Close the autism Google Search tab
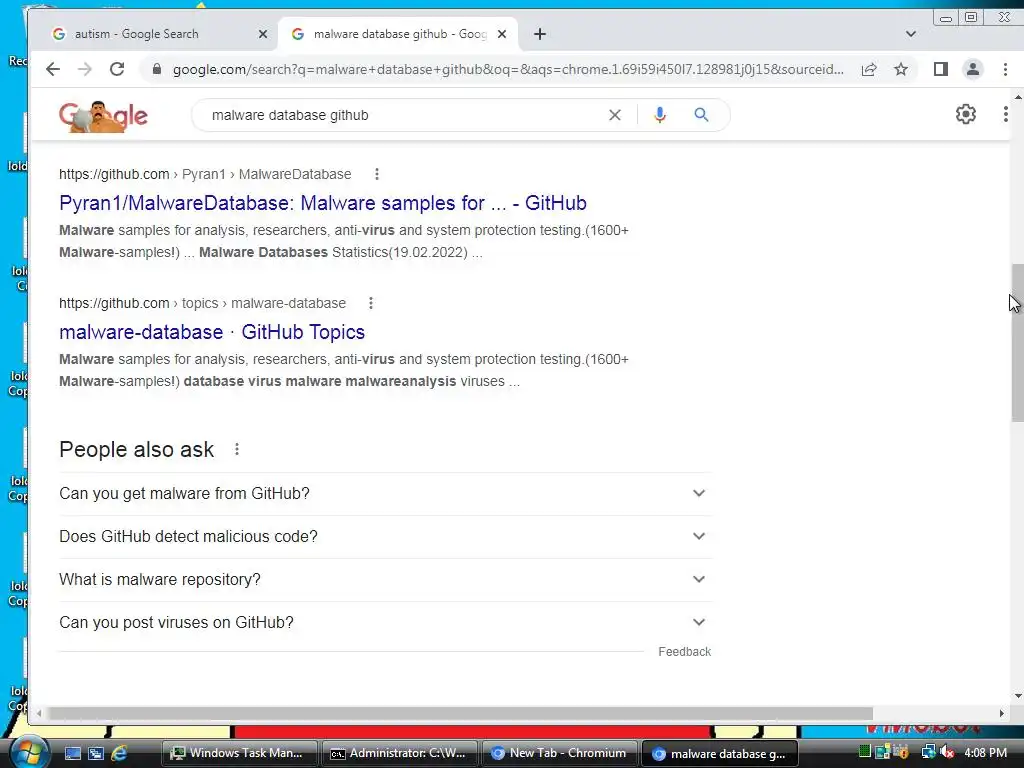 point(263,34)
